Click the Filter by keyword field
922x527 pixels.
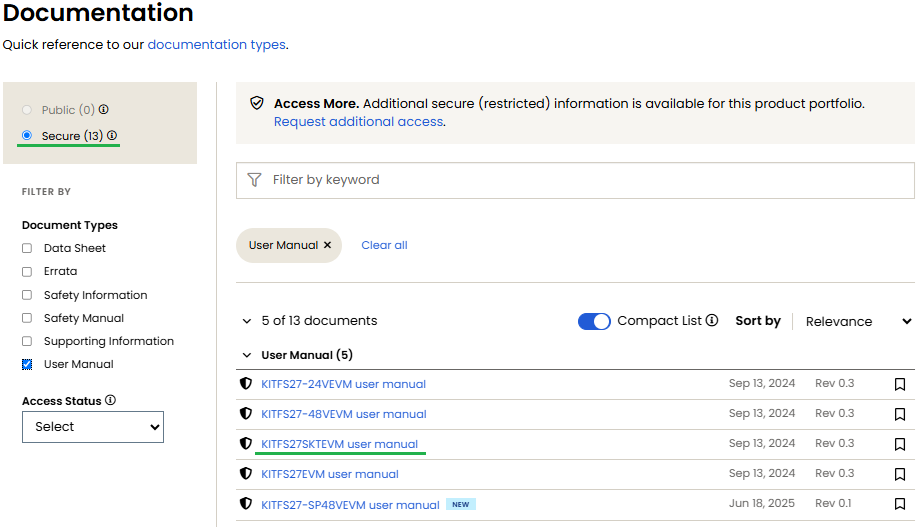point(575,181)
